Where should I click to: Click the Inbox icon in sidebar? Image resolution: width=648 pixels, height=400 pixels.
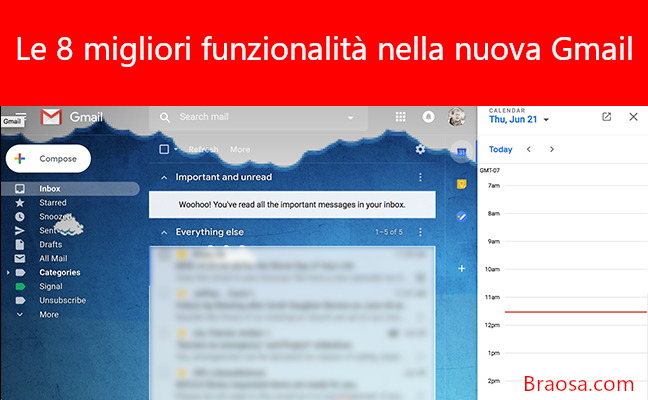tap(19, 189)
